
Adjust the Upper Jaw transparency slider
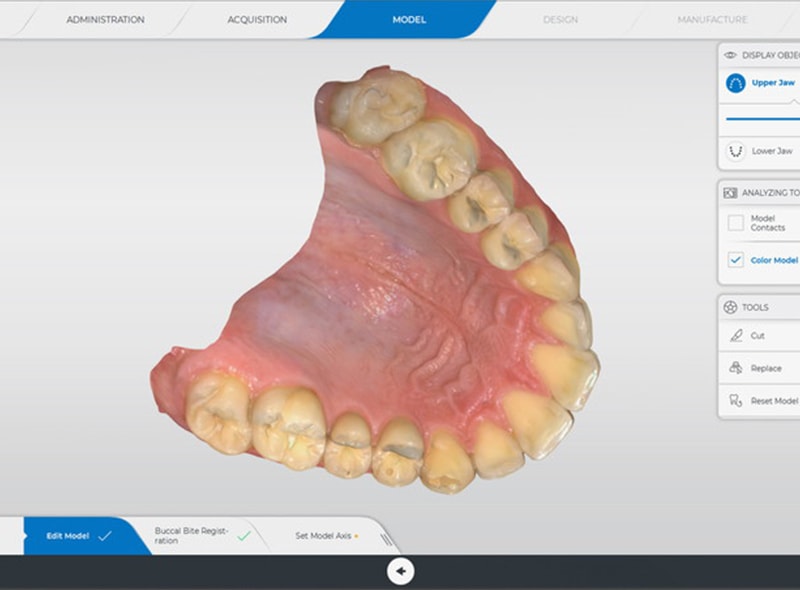tap(762, 118)
